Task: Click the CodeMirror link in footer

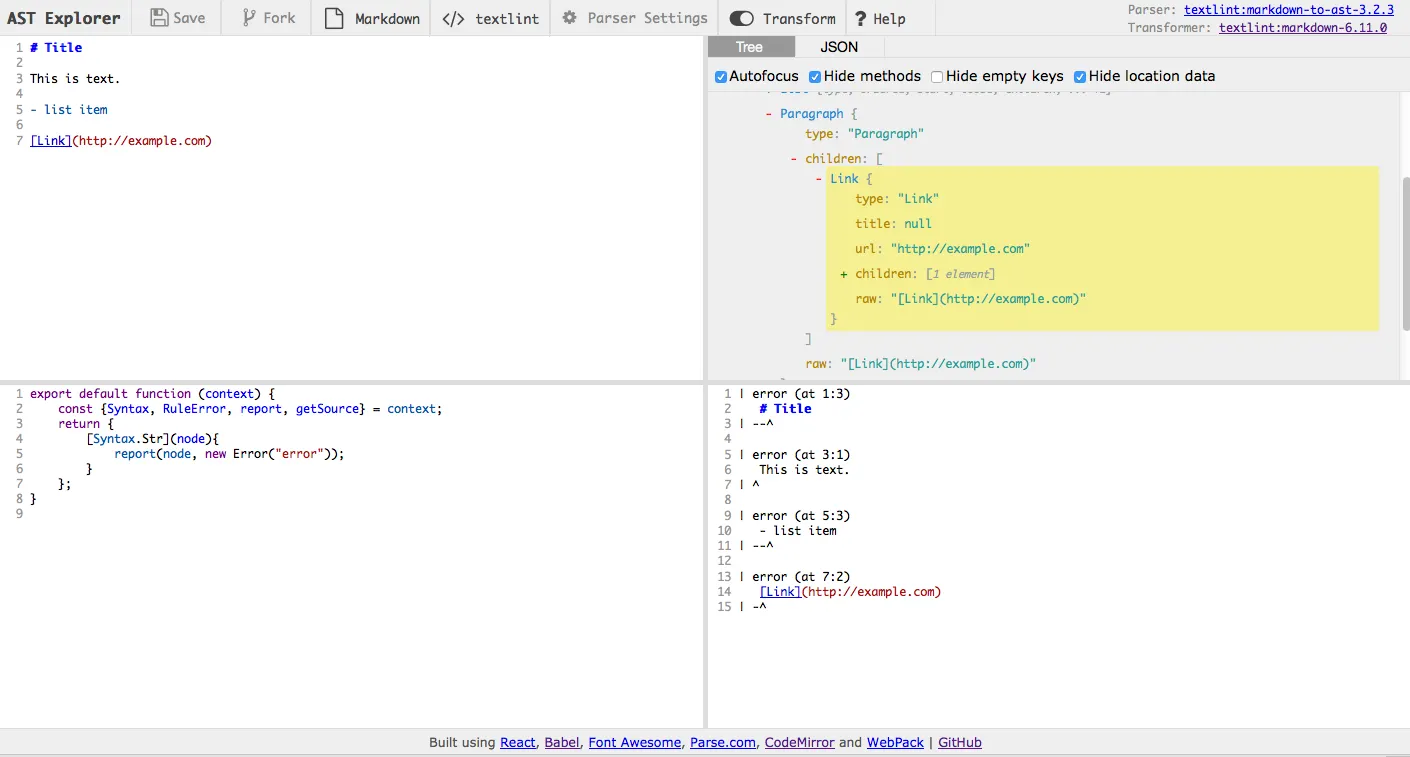Action: coord(799,743)
